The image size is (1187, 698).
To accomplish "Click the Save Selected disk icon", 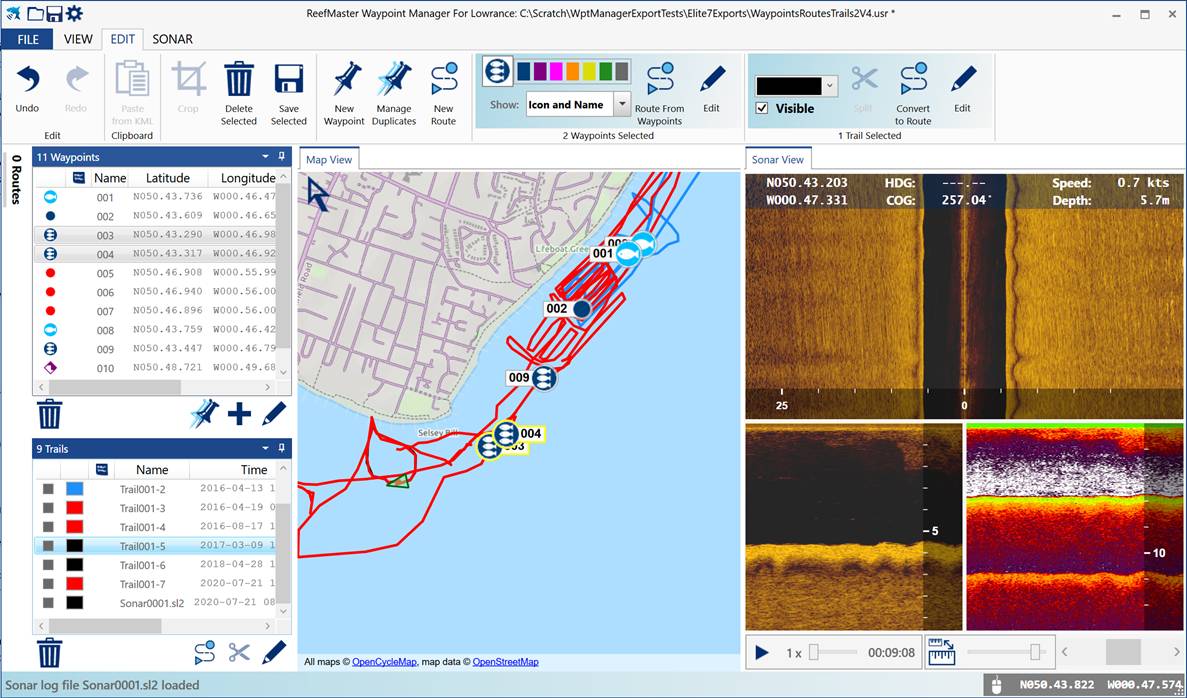I will (x=288, y=80).
